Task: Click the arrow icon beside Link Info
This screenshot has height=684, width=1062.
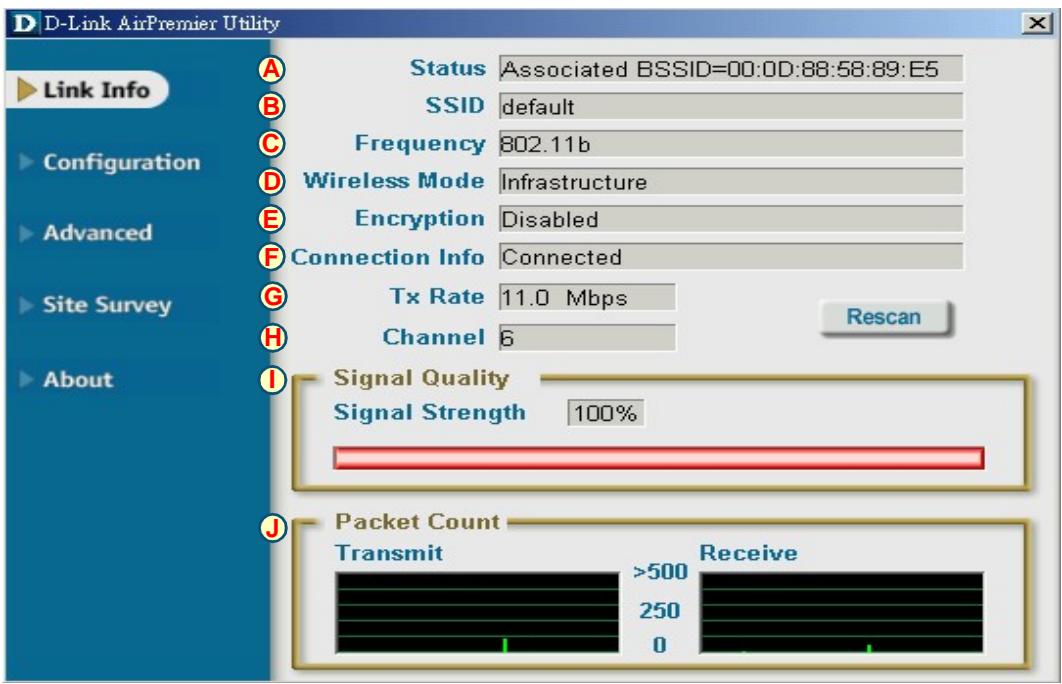Action: coord(26,89)
